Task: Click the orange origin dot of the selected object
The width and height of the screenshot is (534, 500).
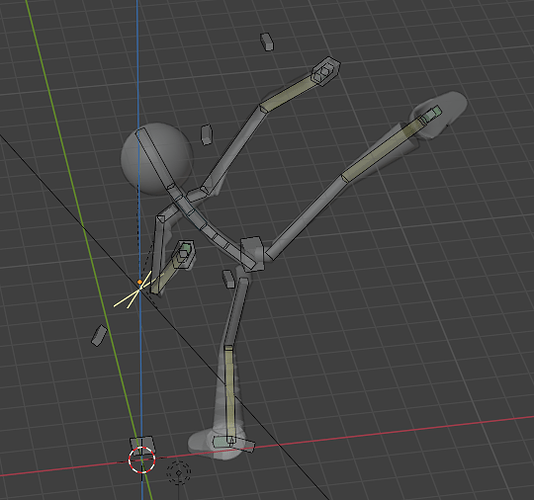Action: click(x=139, y=282)
